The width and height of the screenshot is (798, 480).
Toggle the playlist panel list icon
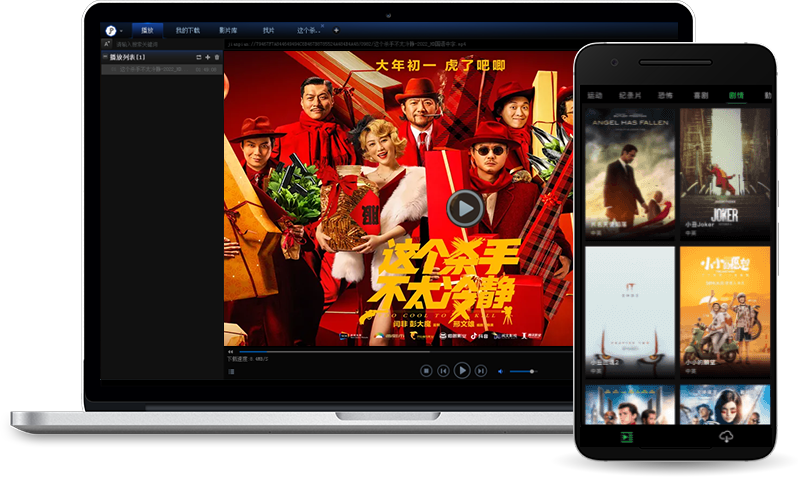tap(231, 372)
